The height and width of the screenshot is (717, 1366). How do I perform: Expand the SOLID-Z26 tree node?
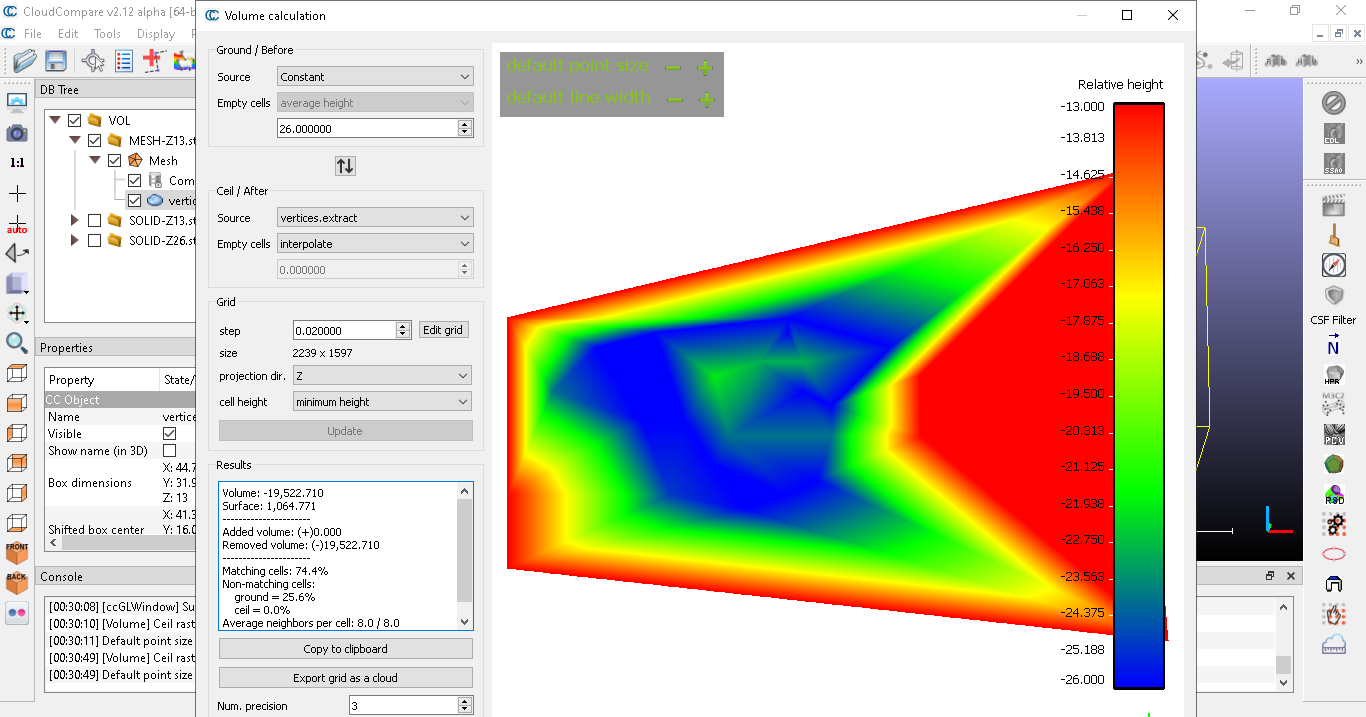pos(75,240)
